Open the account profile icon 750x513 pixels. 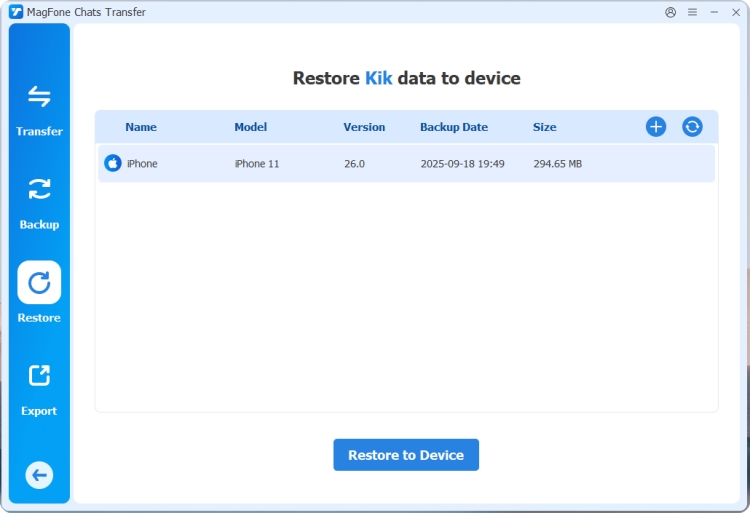click(x=670, y=12)
